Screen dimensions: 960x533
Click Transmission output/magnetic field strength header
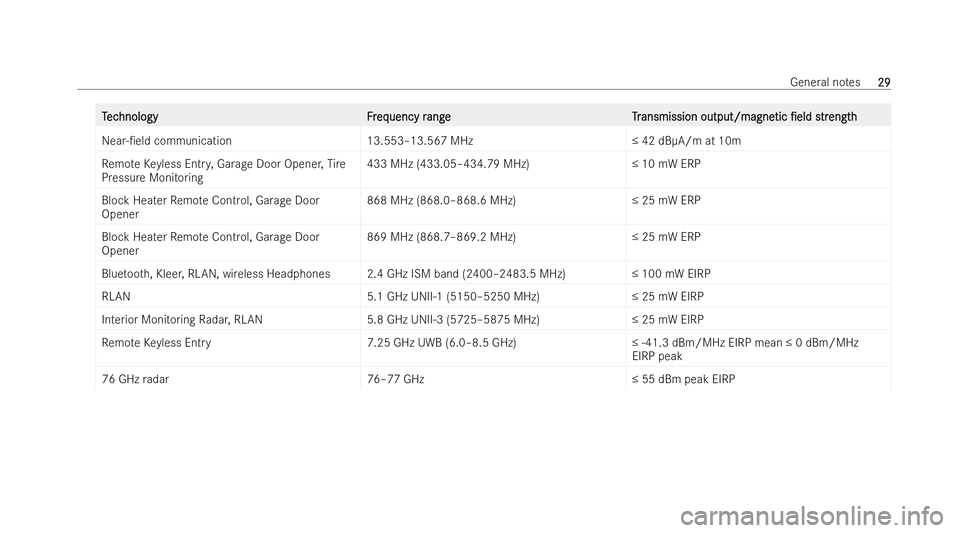pos(744,116)
